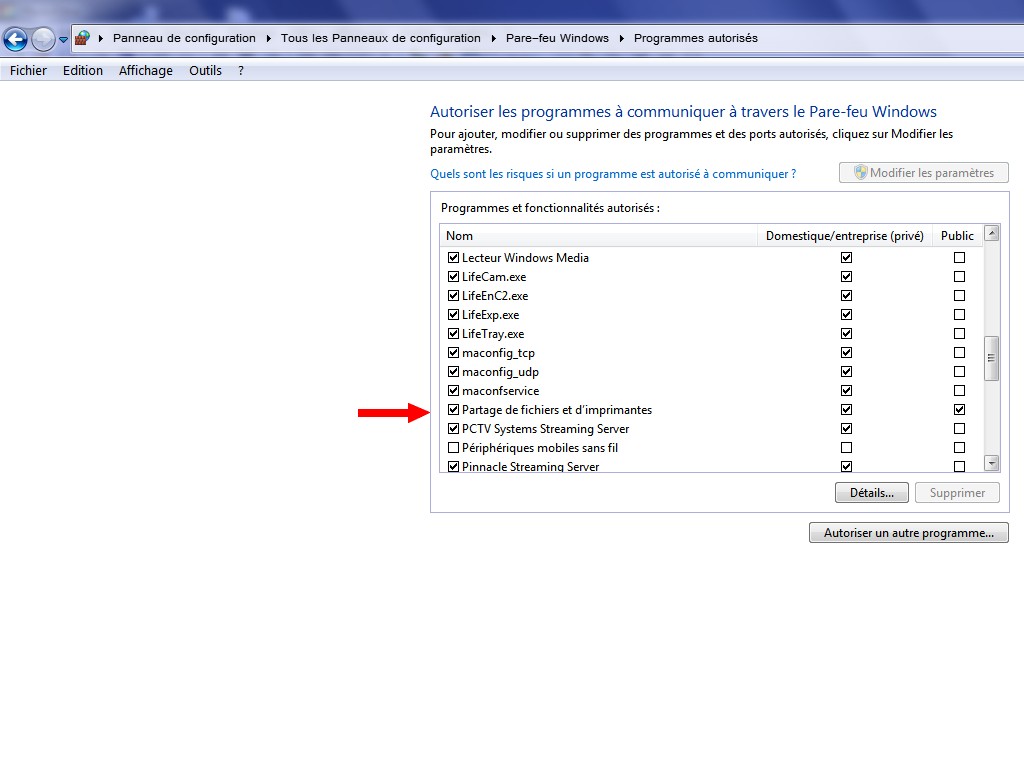The image size is (1024, 768).
Task: Open the Outils menu
Action: (205, 71)
